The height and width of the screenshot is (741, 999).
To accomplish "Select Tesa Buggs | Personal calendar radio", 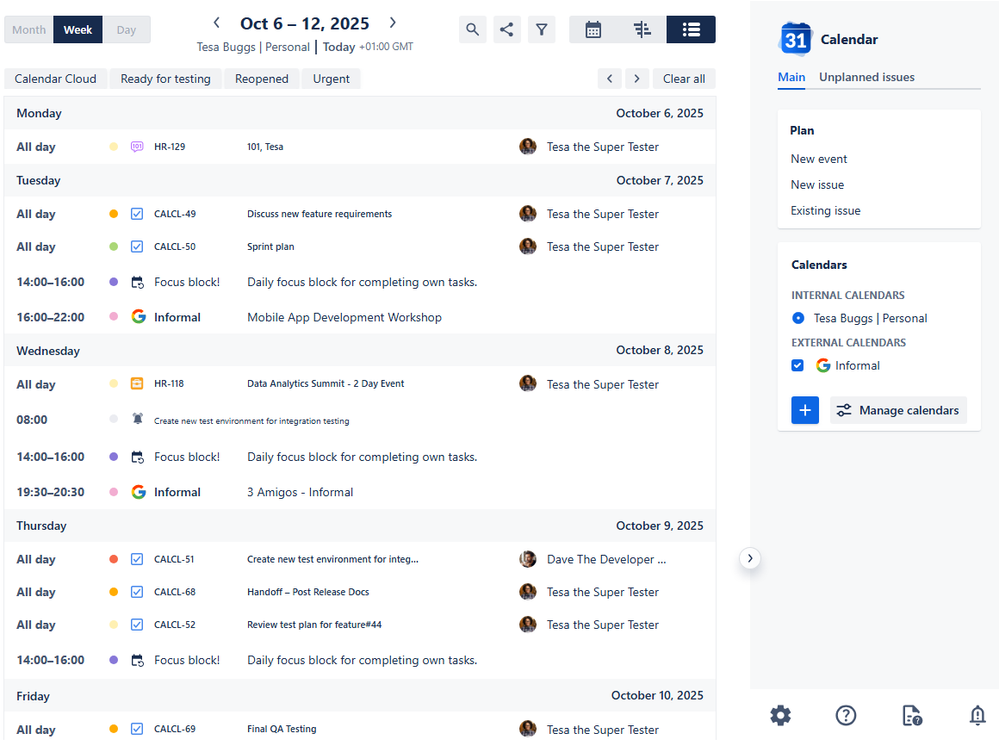I will (798, 318).
